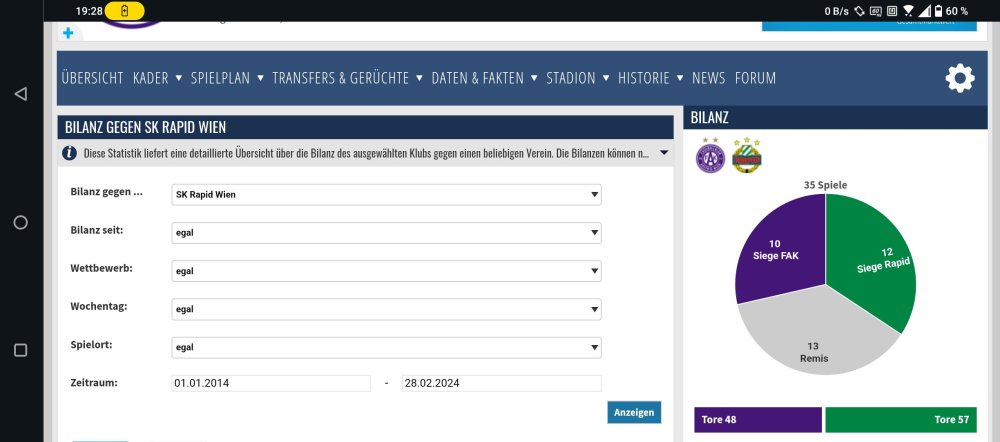Expand the Transfers & Gerüchte menu arrow
This screenshot has width=1000, height=442.
[419, 78]
